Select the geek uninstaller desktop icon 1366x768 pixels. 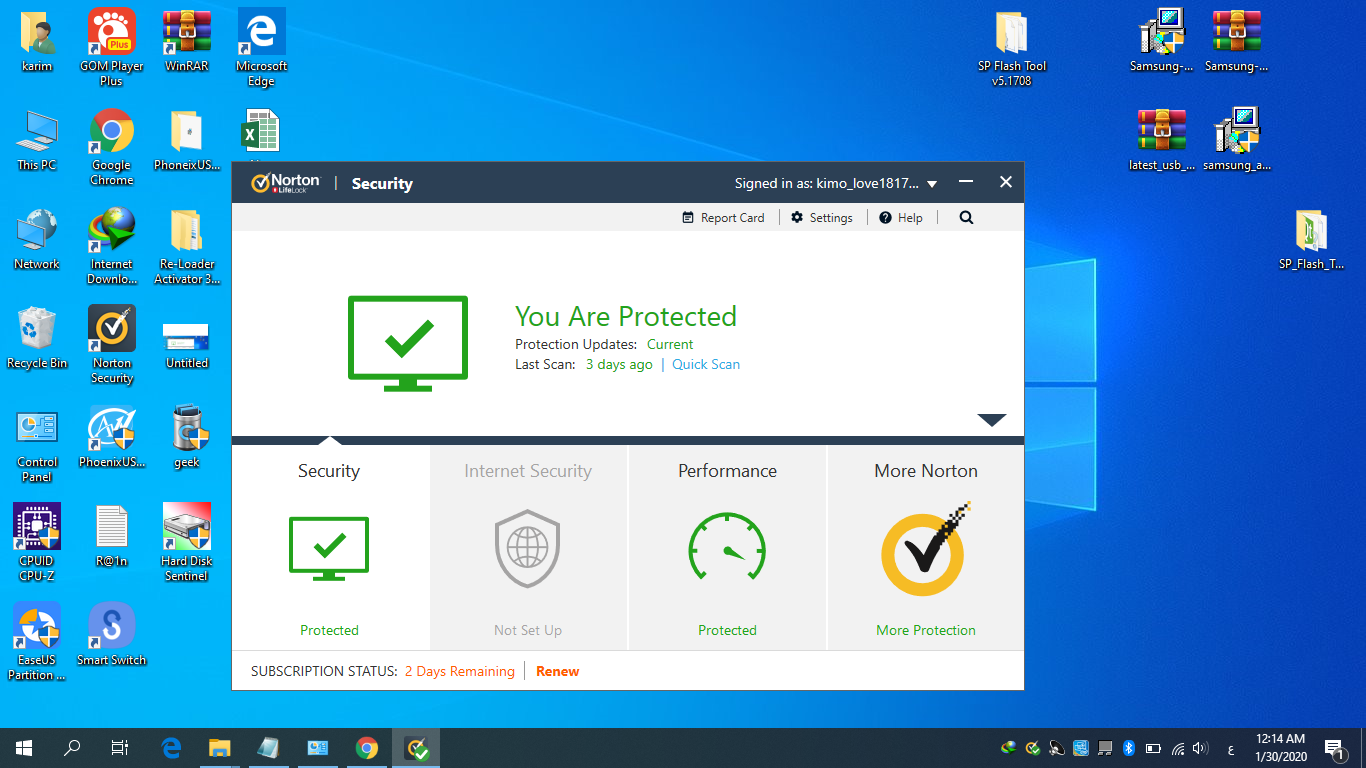(x=187, y=437)
